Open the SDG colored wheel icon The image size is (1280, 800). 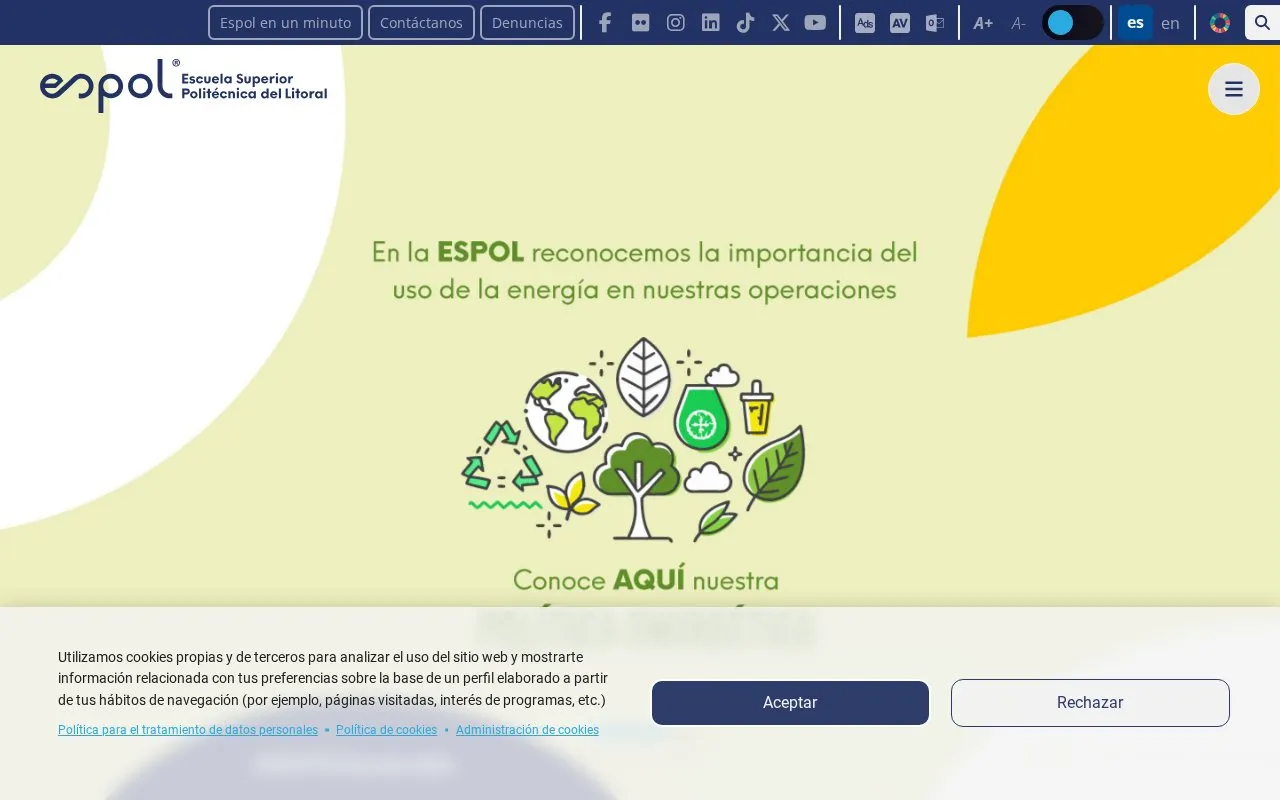1220,22
